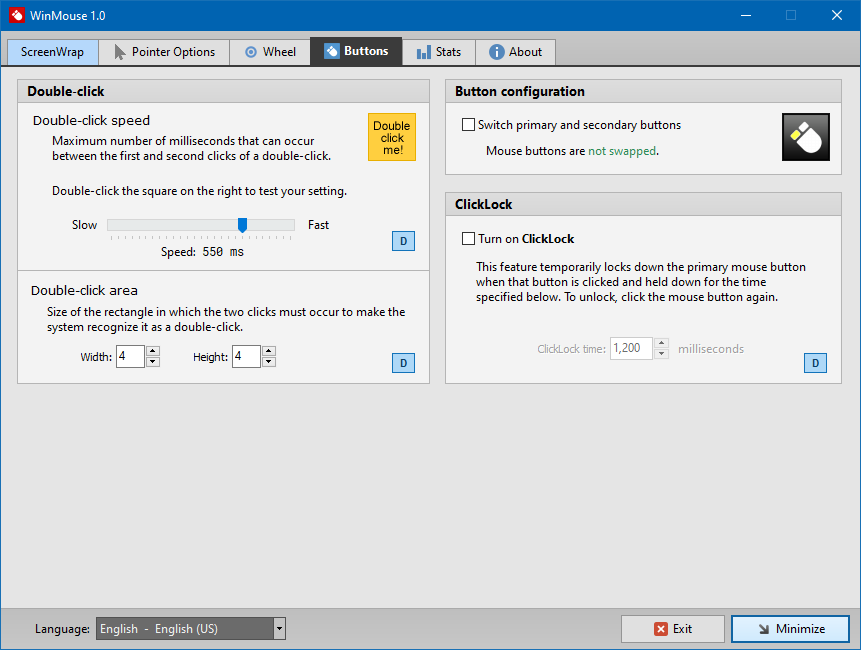Decrease double-click area Width with down arrow

pyautogui.click(x=153, y=362)
